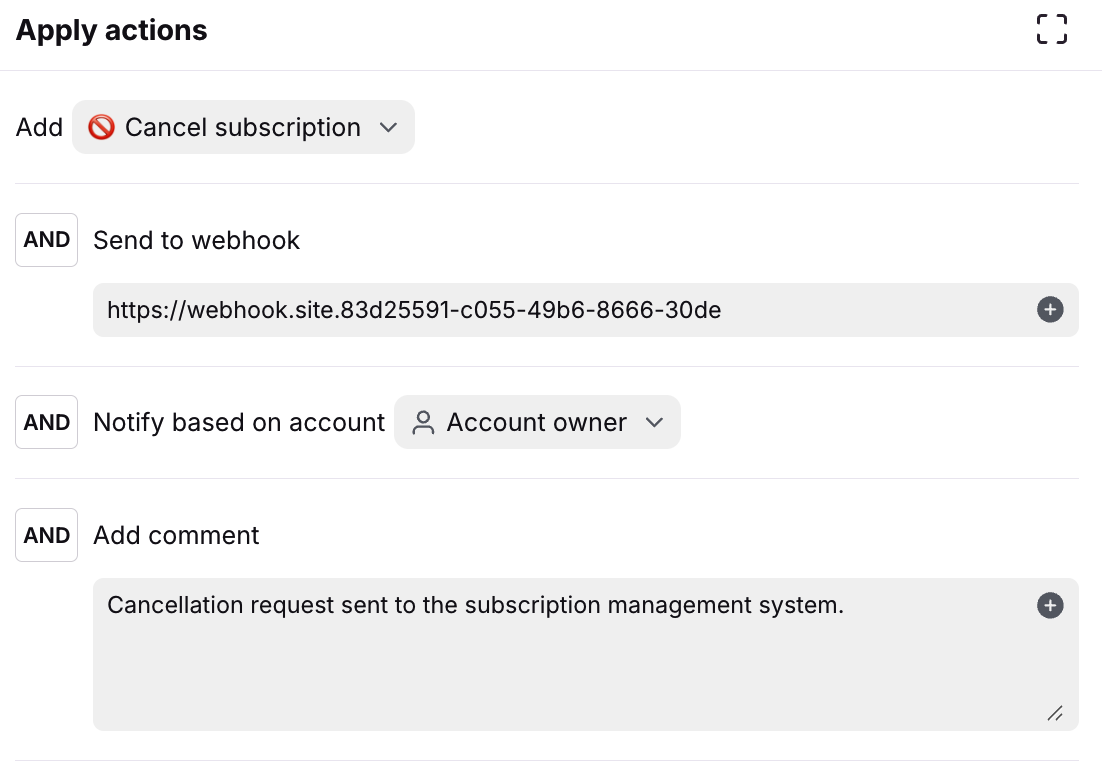This screenshot has height=780, width=1102.
Task: Click into the webhook URL field
Action: (x=560, y=310)
